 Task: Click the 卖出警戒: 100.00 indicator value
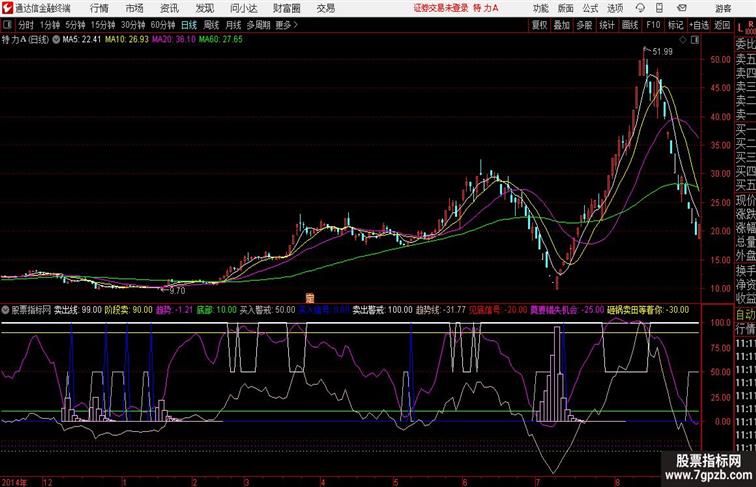(x=382, y=310)
